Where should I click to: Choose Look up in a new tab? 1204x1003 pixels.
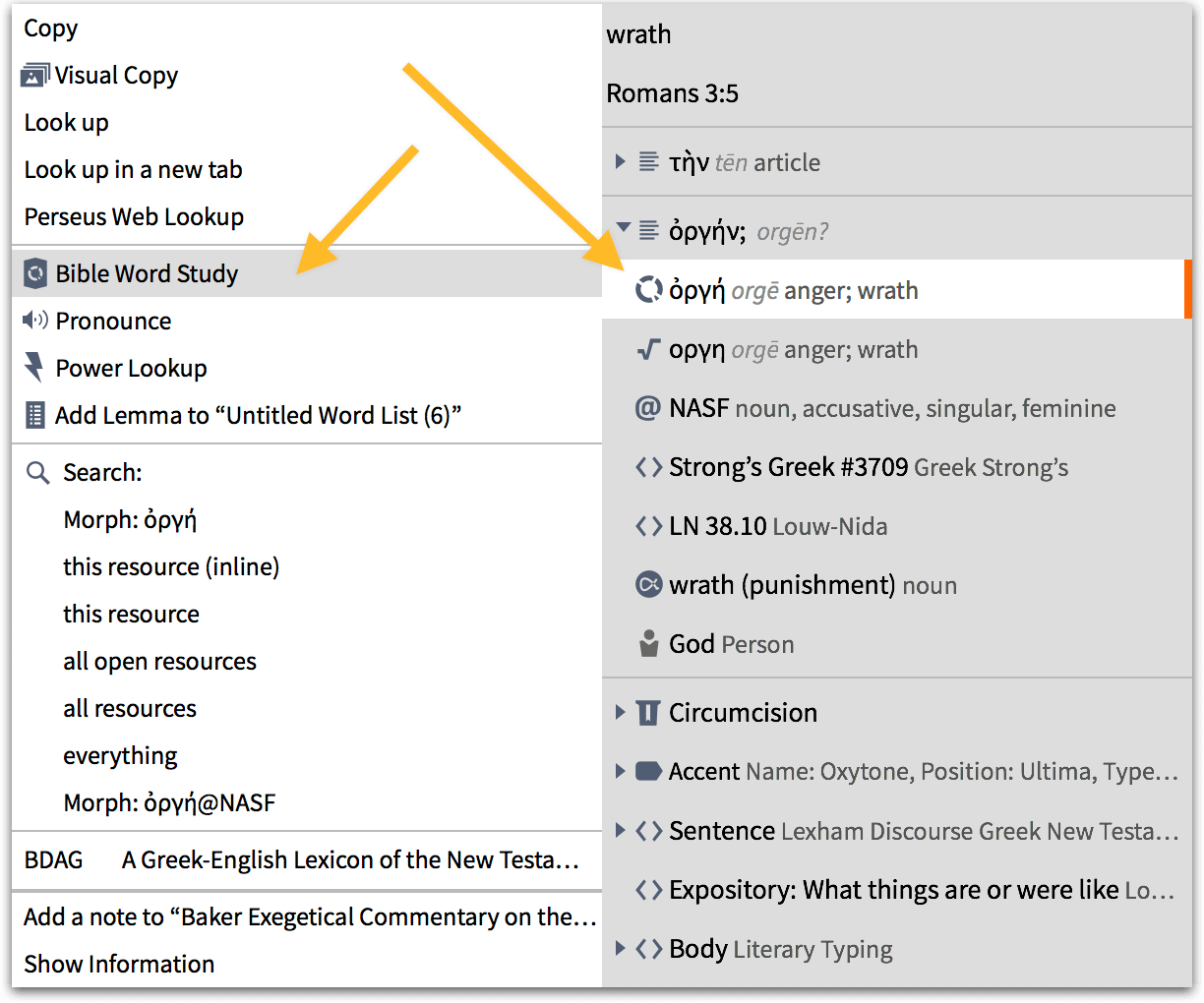click(133, 170)
